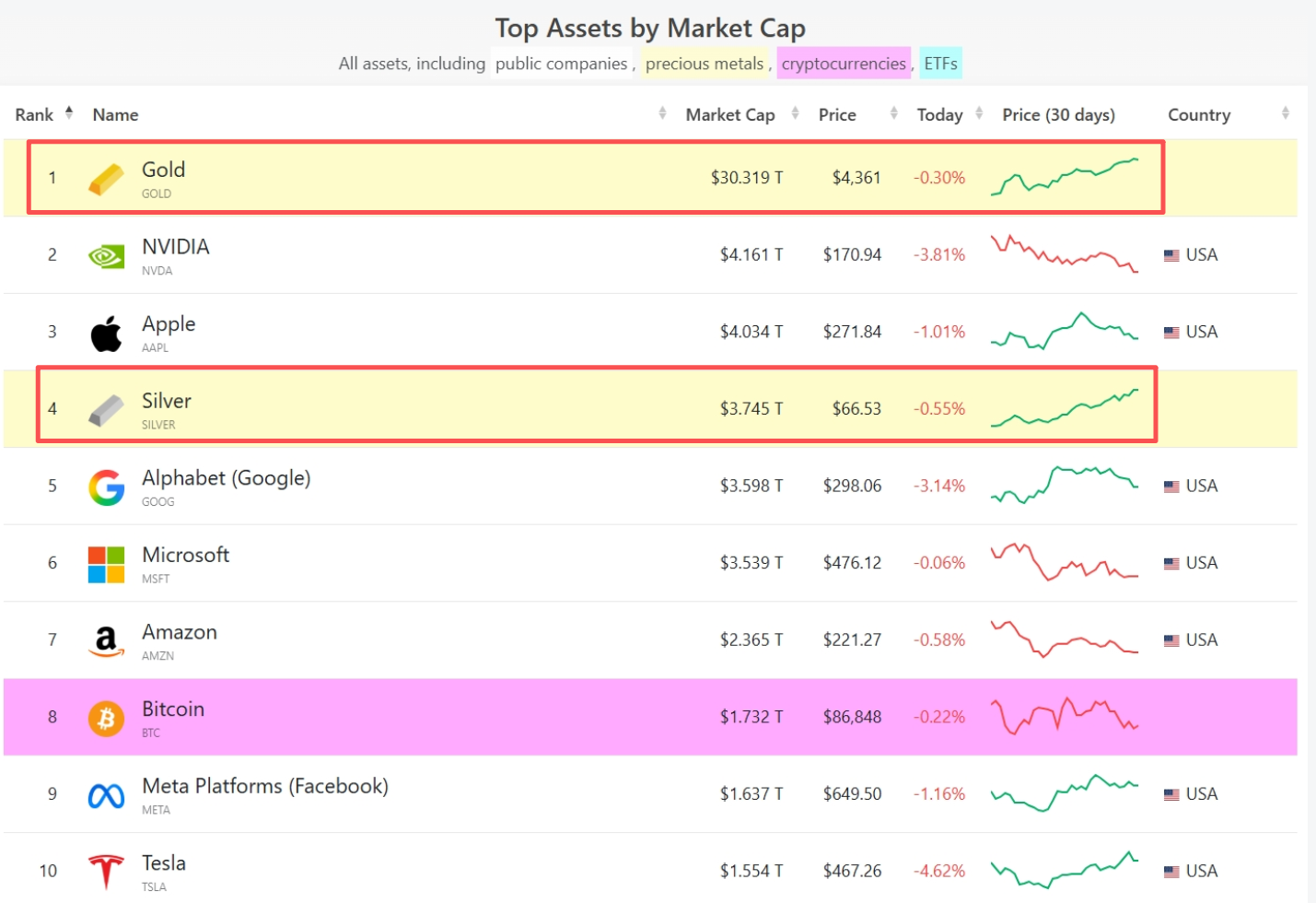Sort by the Today column header

tap(939, 115)
